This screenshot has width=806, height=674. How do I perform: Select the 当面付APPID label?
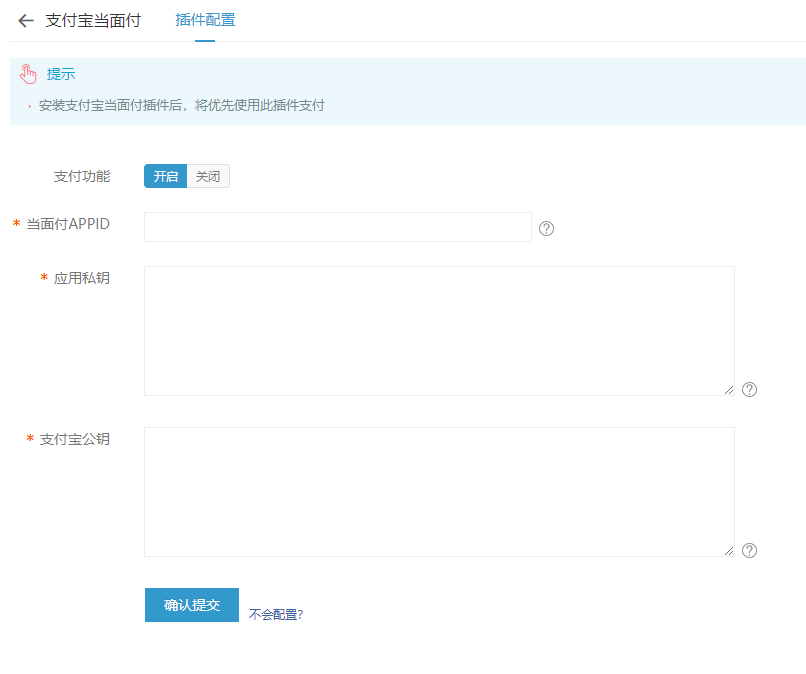68,224
